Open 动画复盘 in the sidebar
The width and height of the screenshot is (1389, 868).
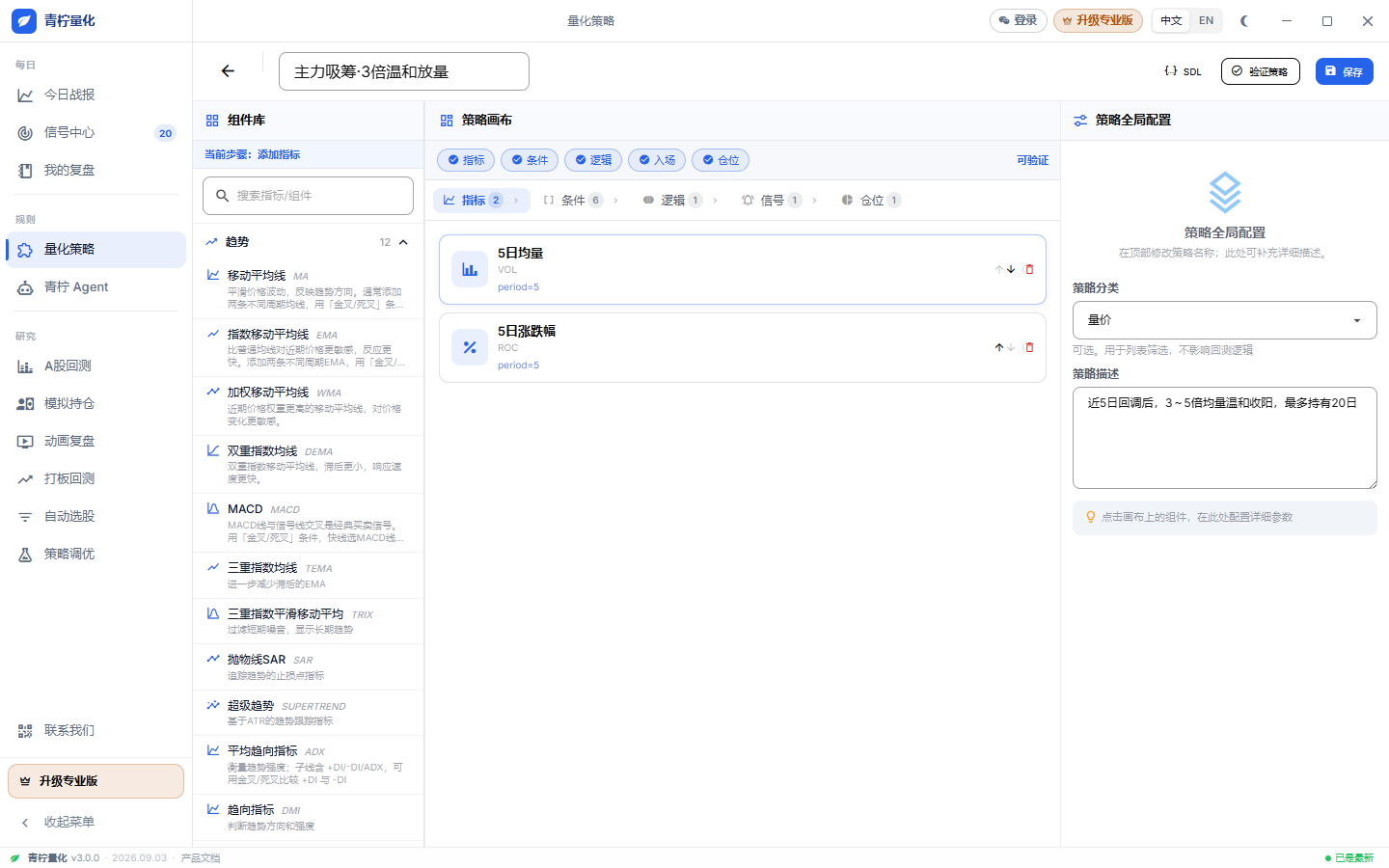tap(95, 441)
